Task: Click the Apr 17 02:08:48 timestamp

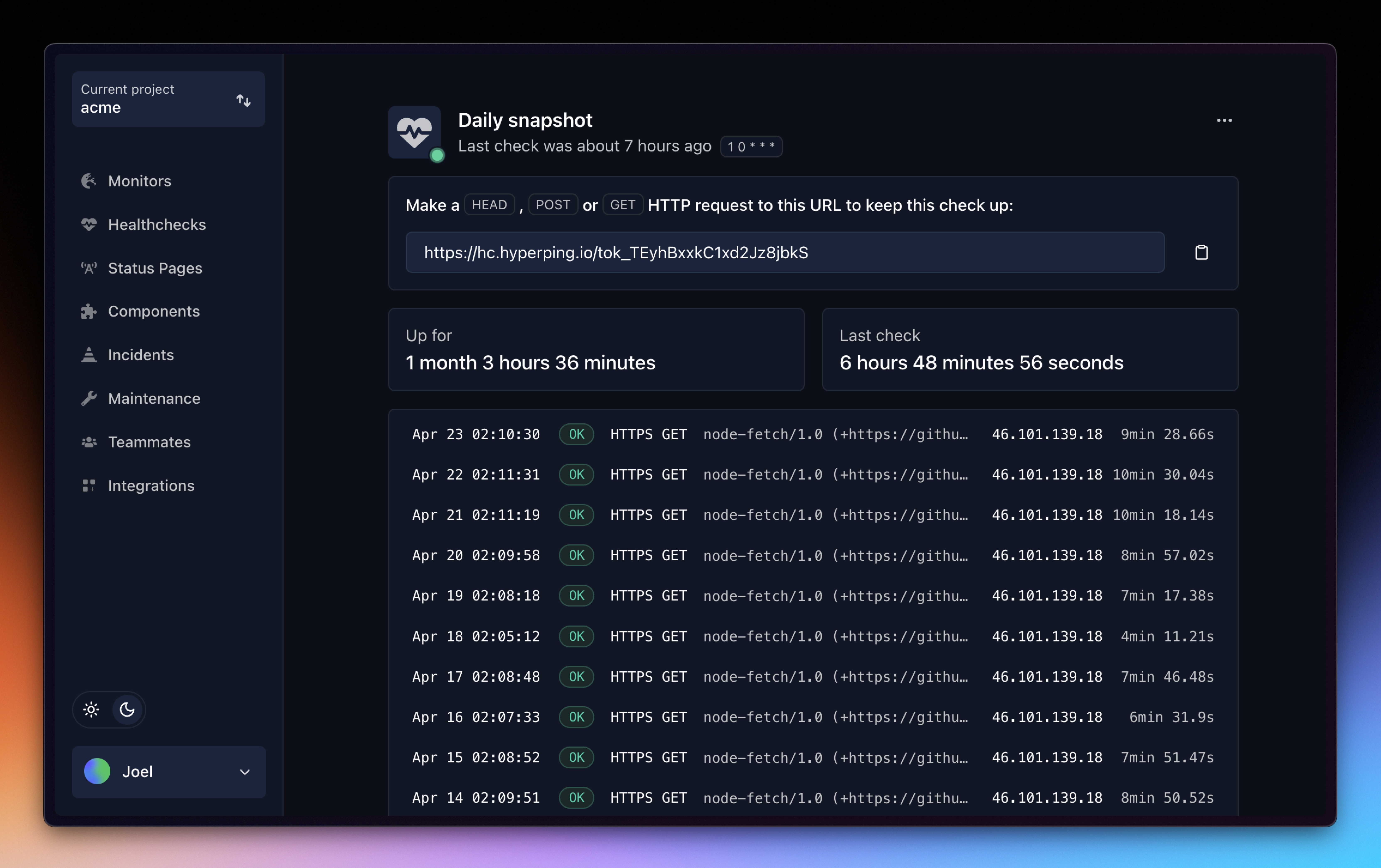Action: coord(476,677)
